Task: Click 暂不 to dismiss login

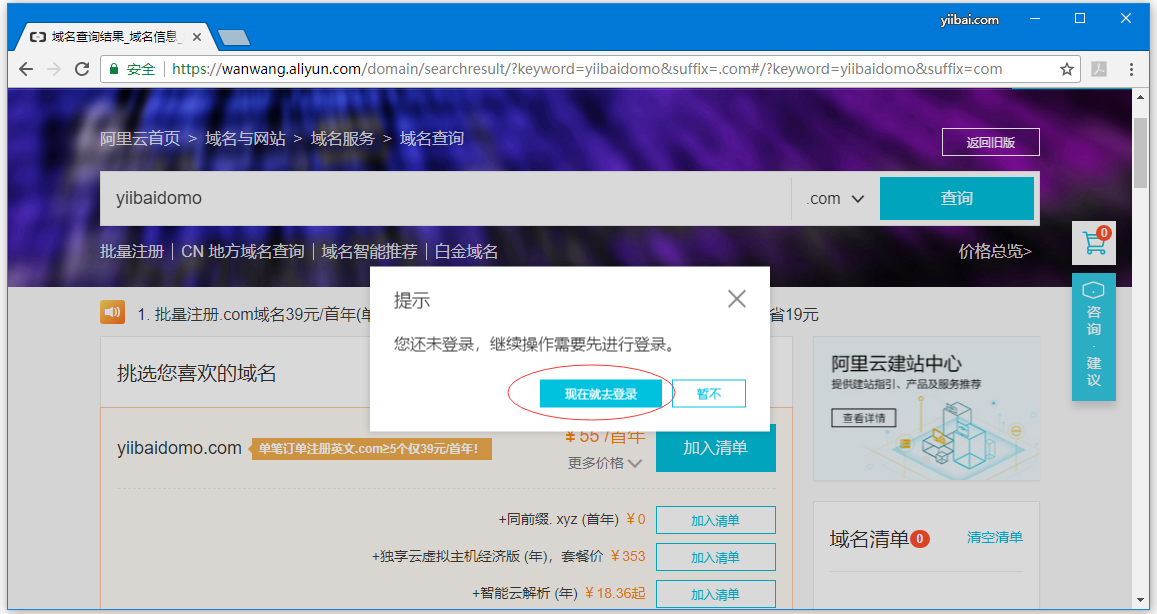Action: pyautogui.click(x=709, y=394)
